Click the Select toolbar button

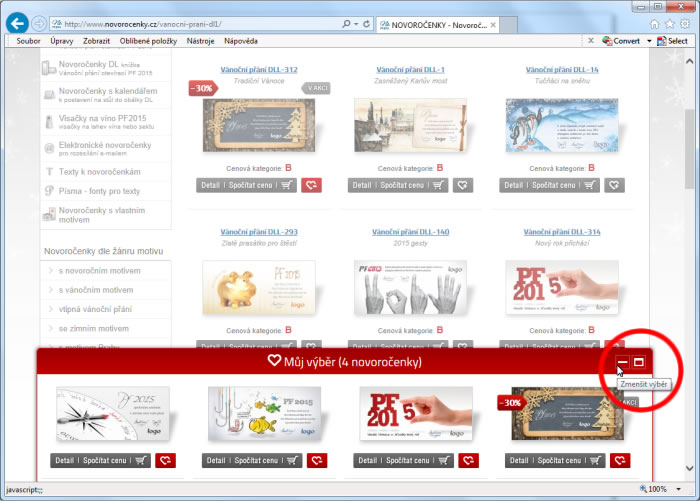pos(672,41)
